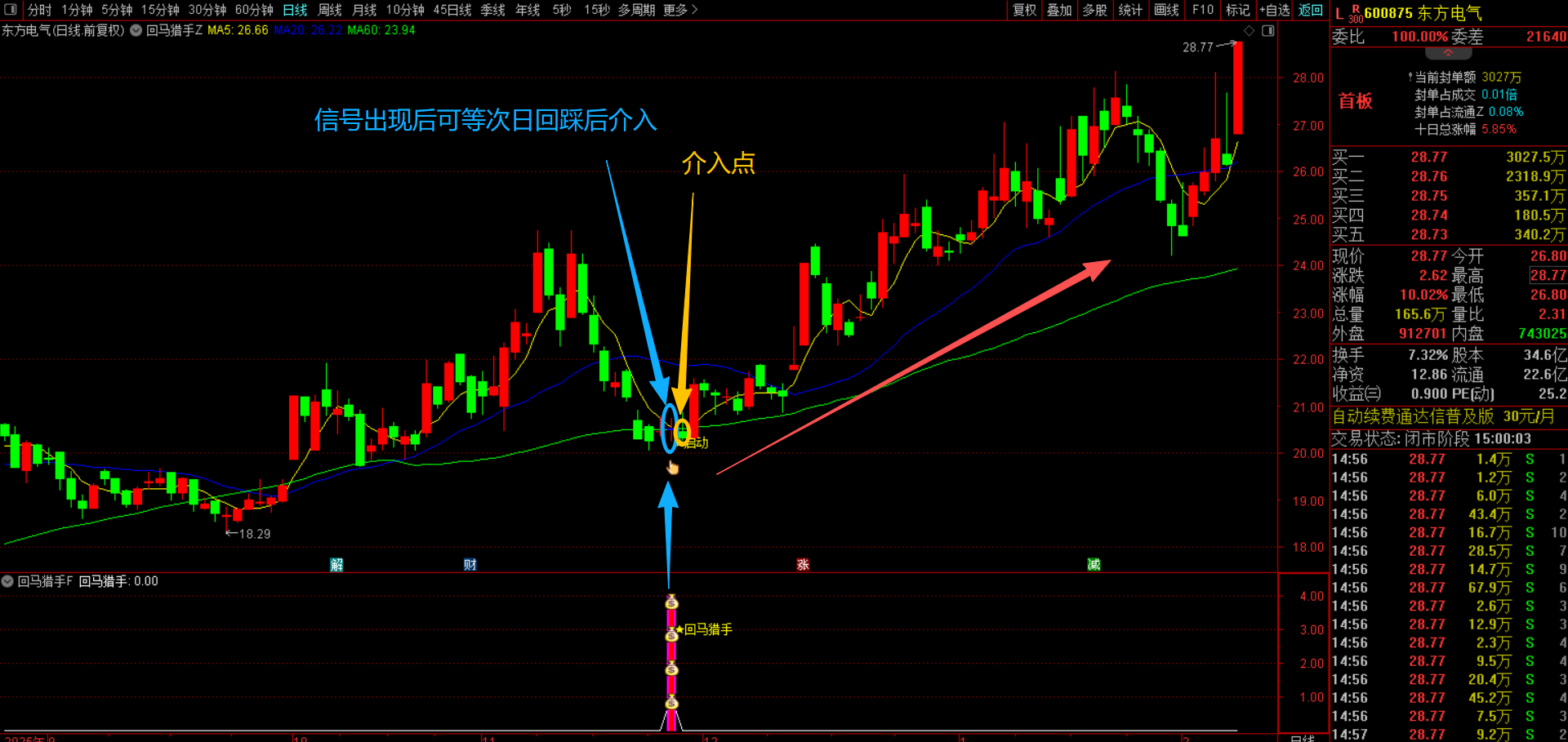The image size is (1568, 742).
Task: Select the 60分钟 period
Action: (254, 10)
